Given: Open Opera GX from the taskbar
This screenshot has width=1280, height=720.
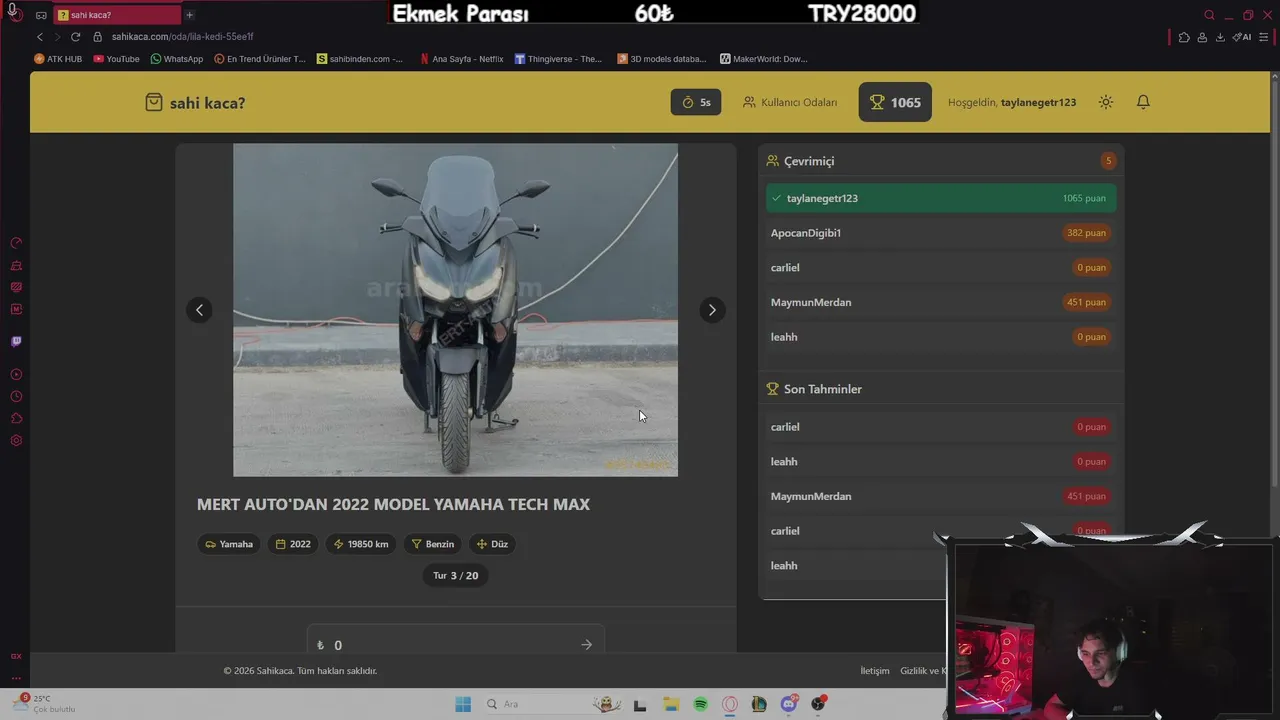Looking at the screenshot, I should (x=730, y=704).
